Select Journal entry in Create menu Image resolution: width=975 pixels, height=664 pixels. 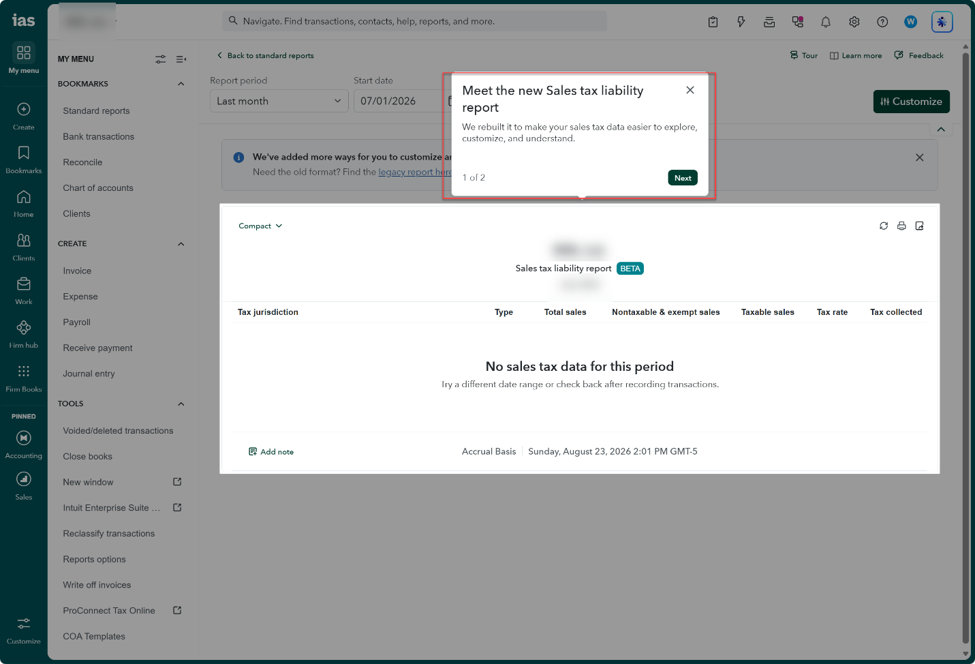point(89,374)
